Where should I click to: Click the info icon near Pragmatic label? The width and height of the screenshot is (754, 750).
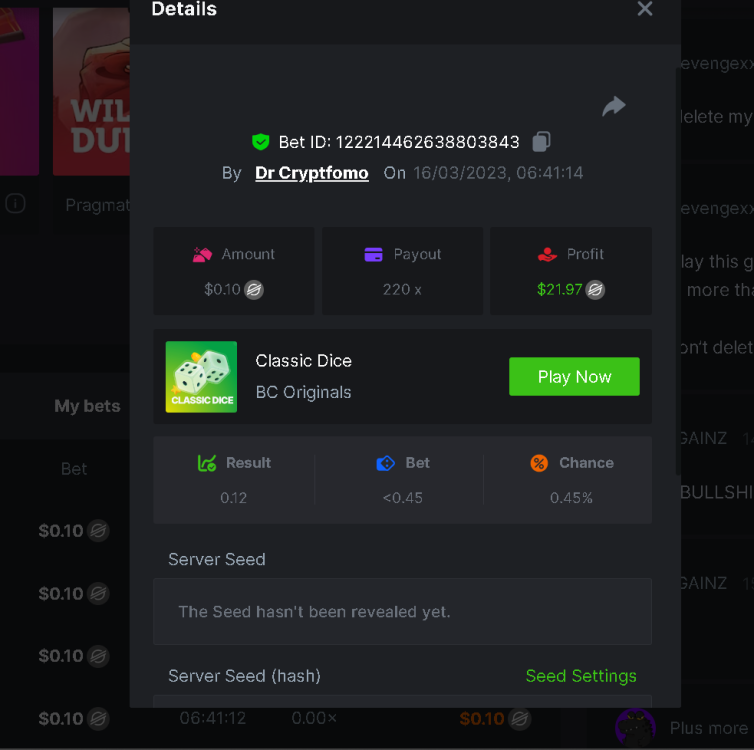(x=15, y=203)
